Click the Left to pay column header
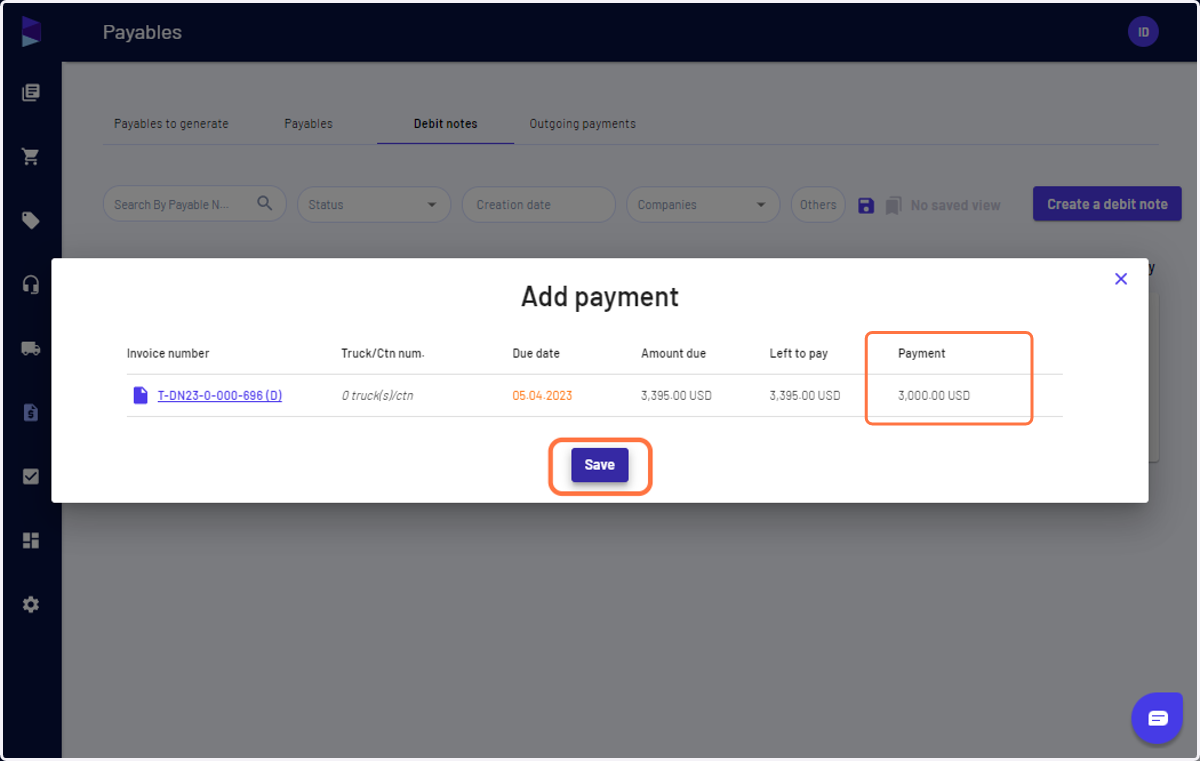The height and width of the screenshot is (761, 1200). coord(799,354)
